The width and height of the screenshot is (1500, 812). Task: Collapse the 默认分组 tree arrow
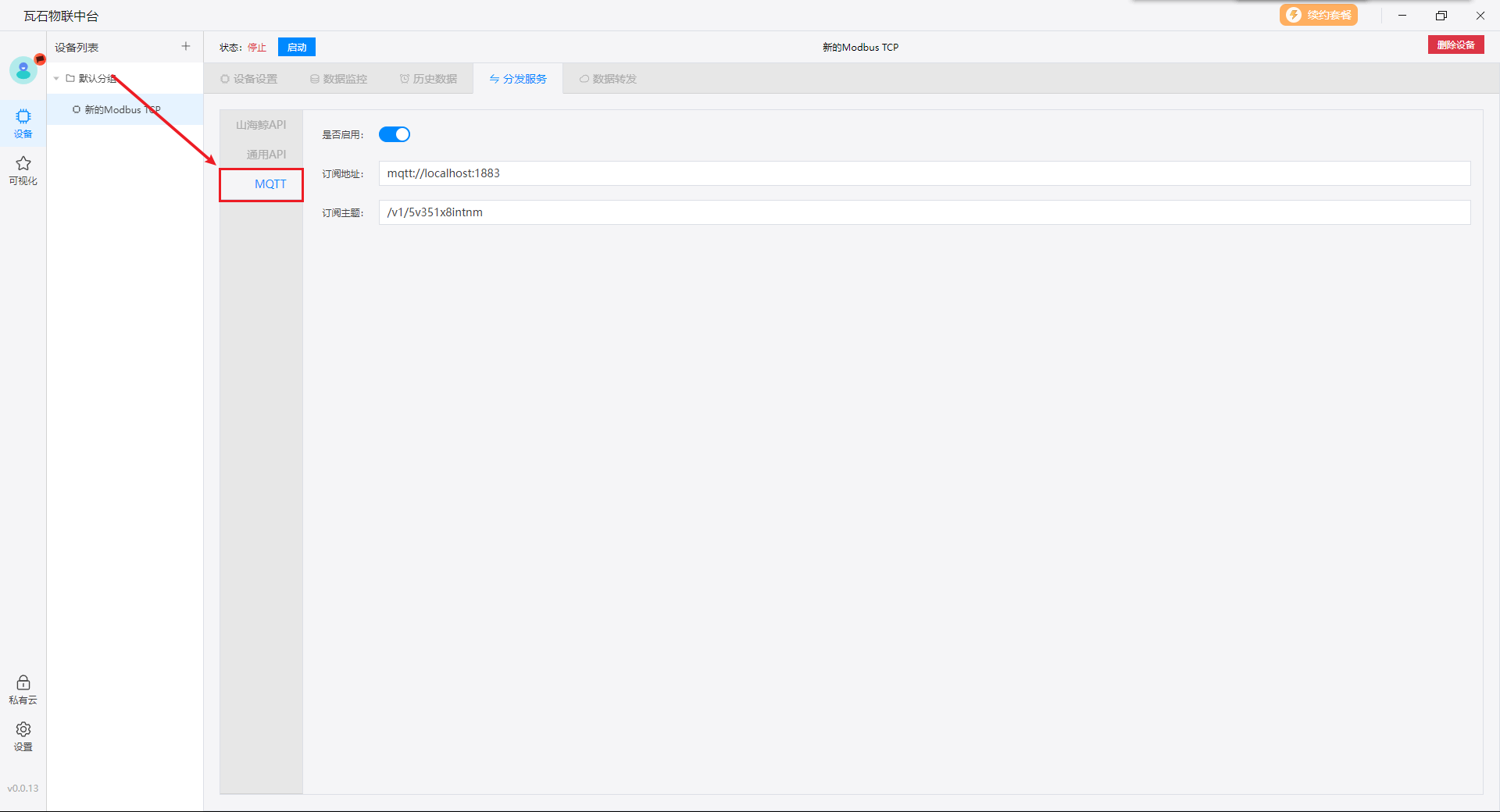56,78
